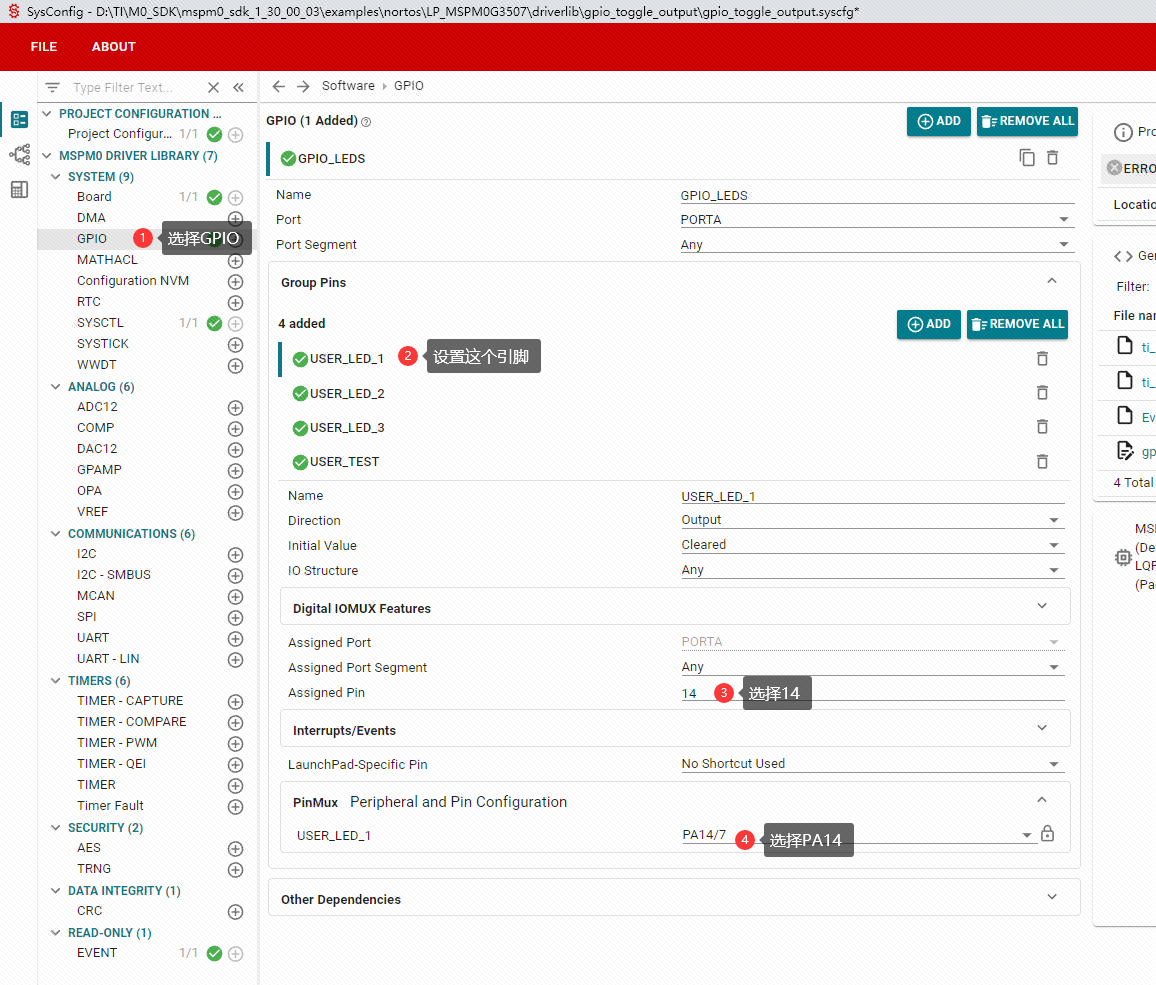Screen dimensions: 1156x985
Task: Add an I2C module with plus icon
Action: coord(235,554)
